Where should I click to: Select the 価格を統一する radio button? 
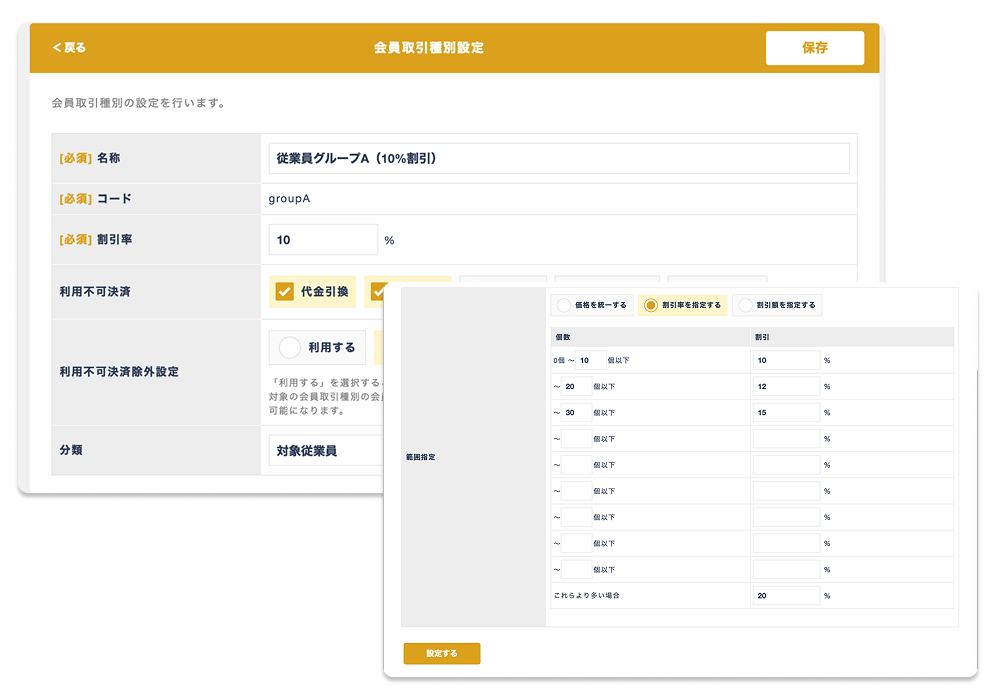coord(564,305)
